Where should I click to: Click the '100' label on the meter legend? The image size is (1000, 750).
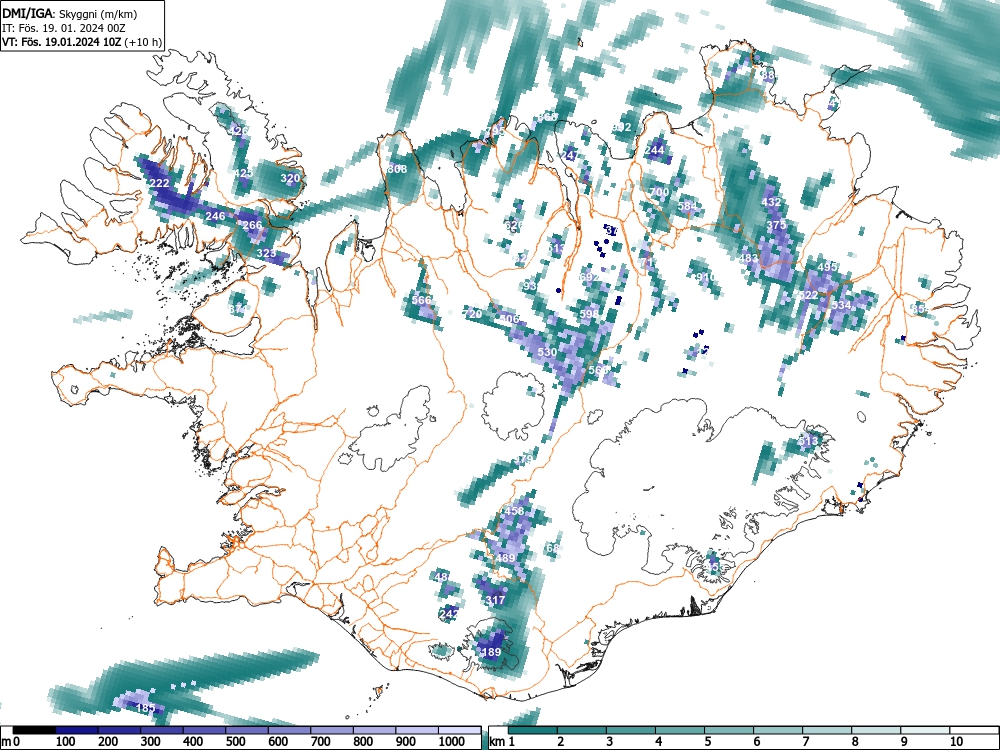point(66,742)
